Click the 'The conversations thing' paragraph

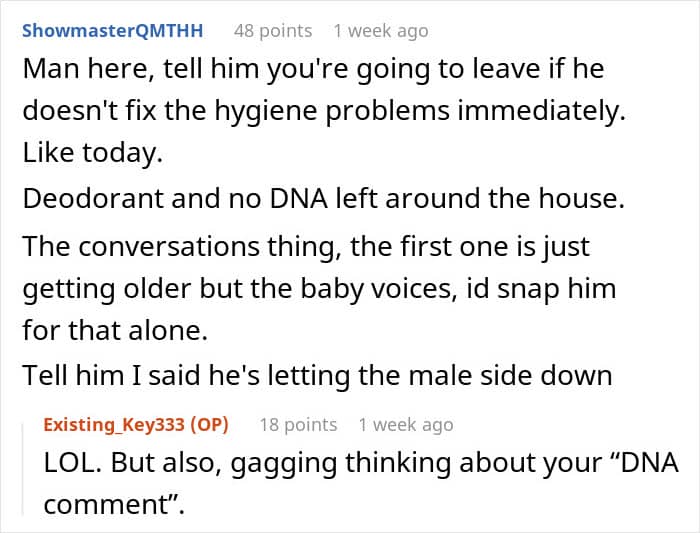(x=319, y=288)
